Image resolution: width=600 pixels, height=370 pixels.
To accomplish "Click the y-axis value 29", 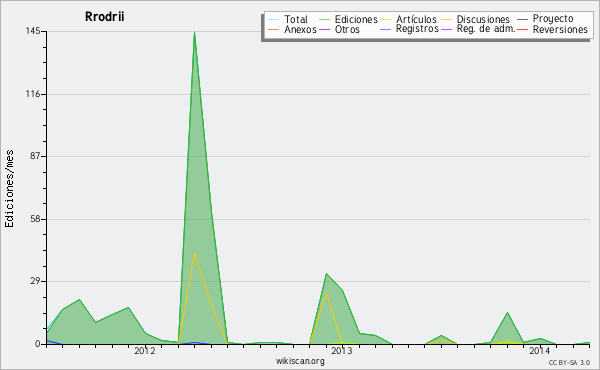I will click(36, 282).
